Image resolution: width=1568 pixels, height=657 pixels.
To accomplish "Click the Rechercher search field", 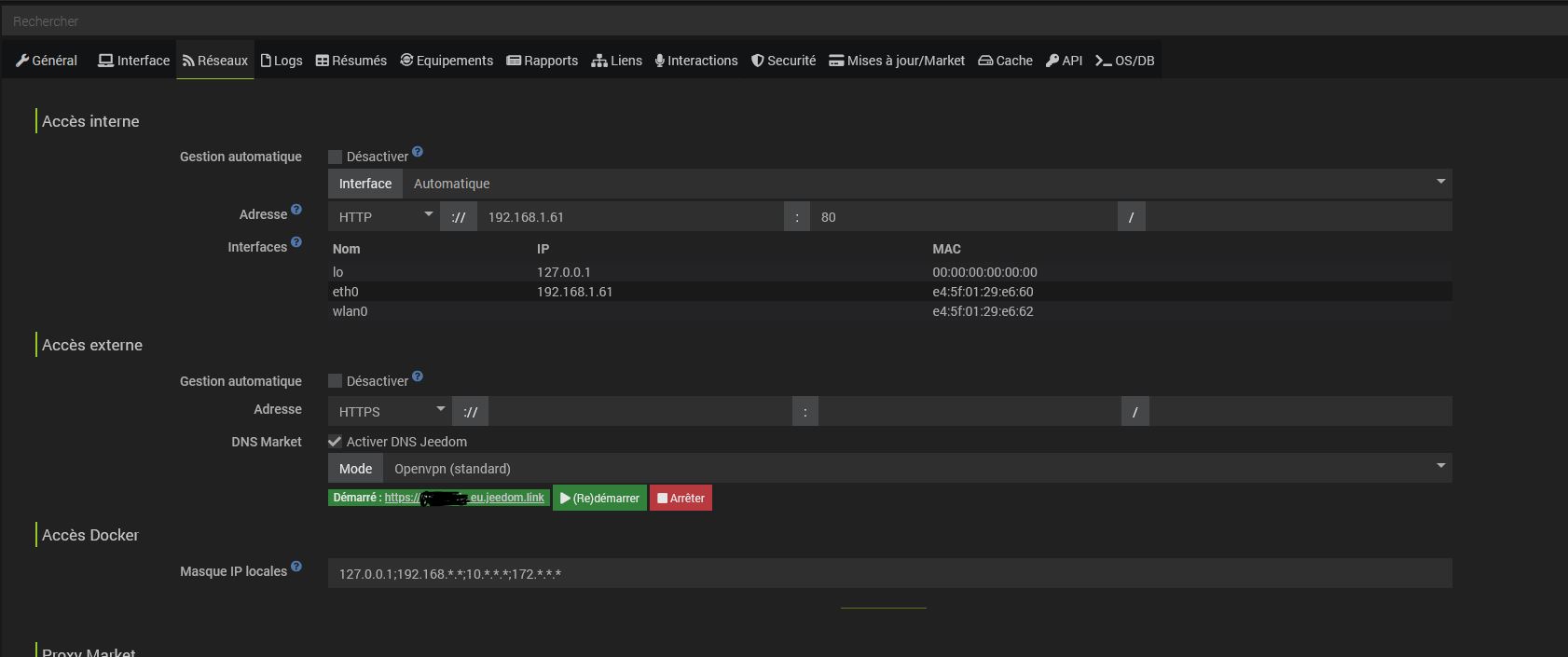I will point(783,21).
